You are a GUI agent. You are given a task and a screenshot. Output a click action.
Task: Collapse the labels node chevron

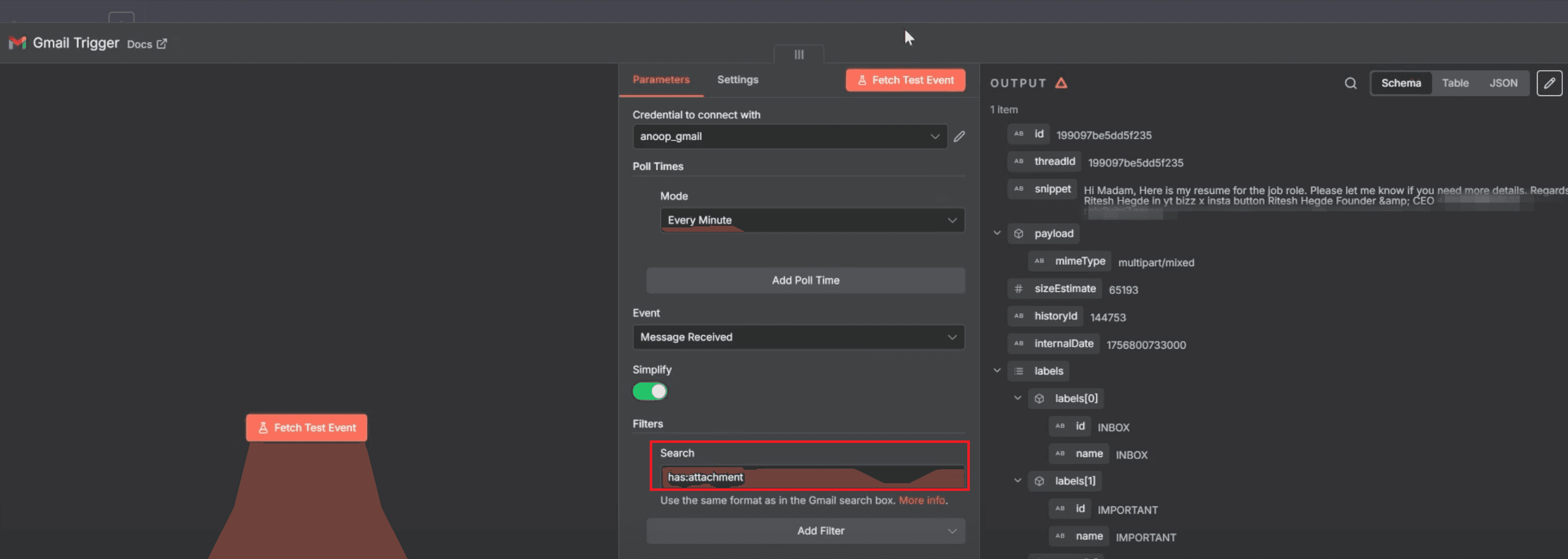tap(997, 370)
